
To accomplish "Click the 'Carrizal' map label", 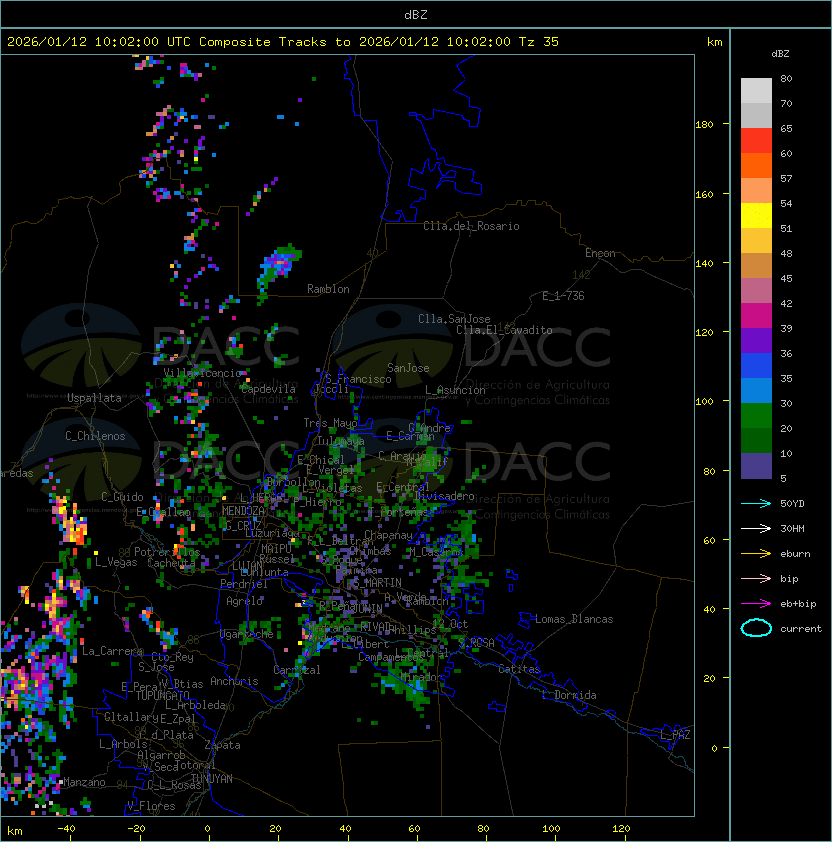I will tap(297, 670).
